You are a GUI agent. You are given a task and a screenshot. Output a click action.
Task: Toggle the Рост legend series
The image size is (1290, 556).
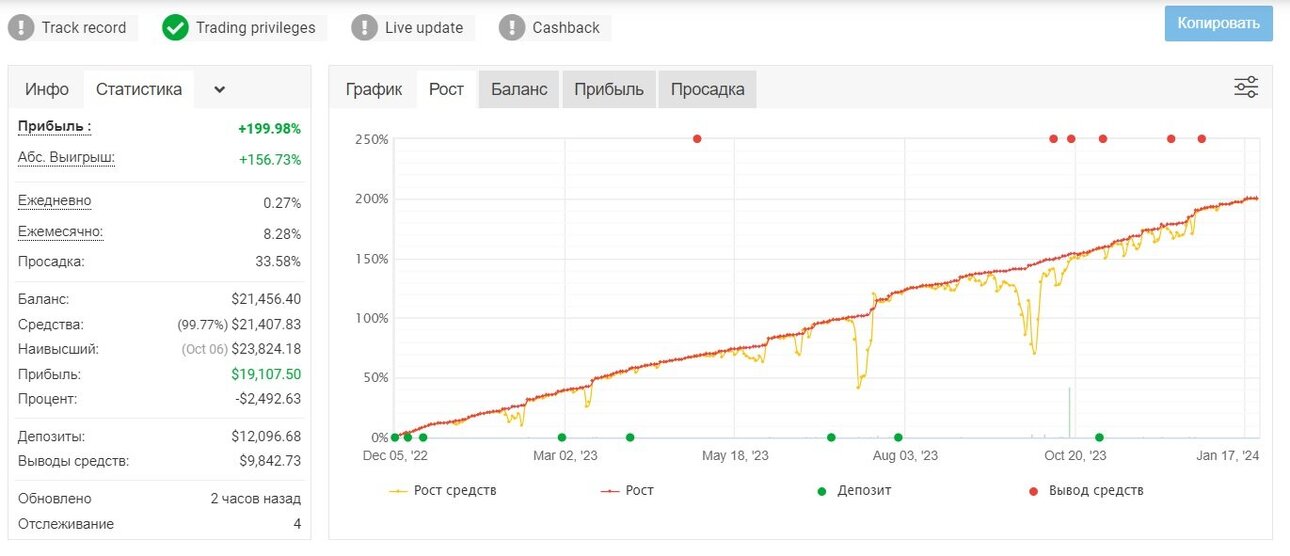(x=627, y=491)
